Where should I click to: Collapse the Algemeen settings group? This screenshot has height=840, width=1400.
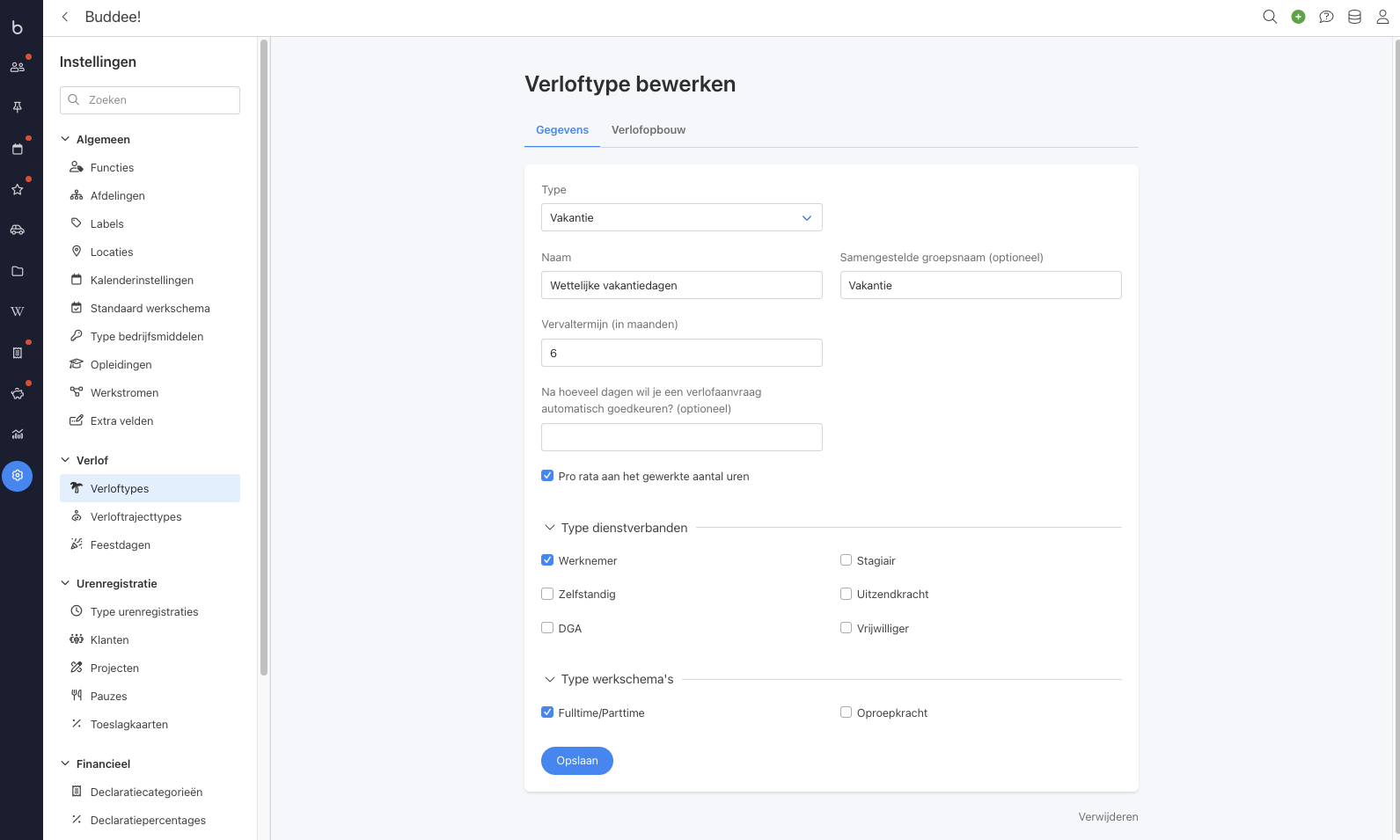click(x=65, y=139)
